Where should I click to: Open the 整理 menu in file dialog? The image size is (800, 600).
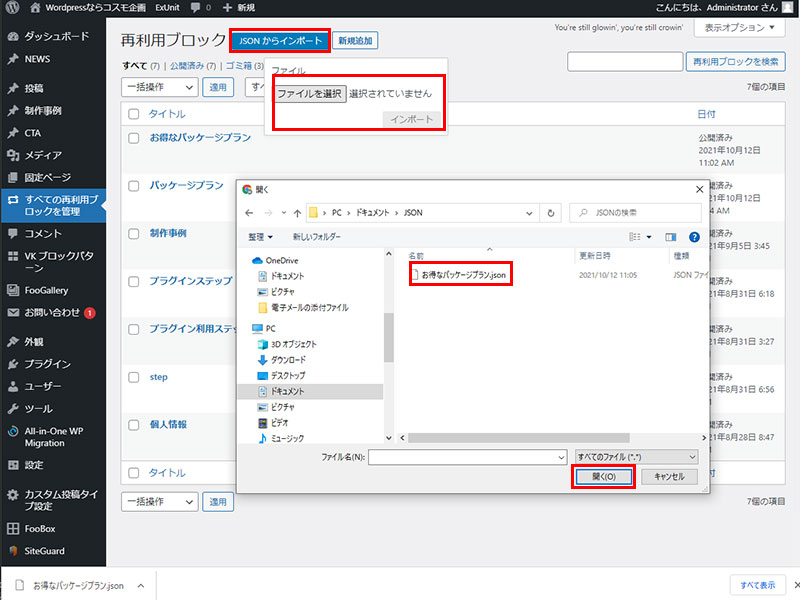coord(261,237)
